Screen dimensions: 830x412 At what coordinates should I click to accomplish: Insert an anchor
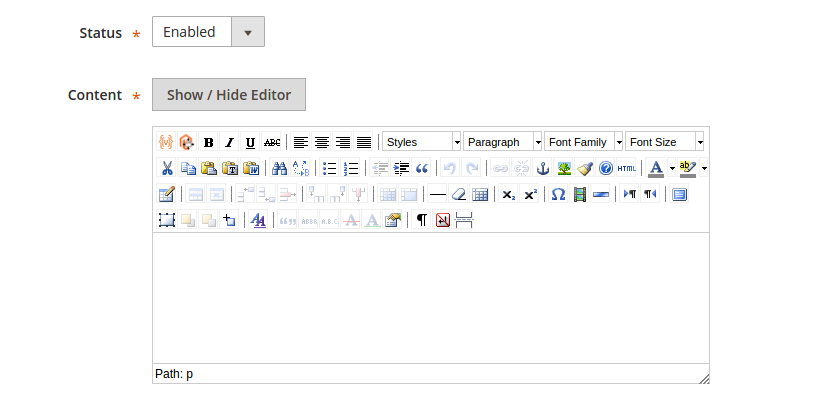tap(543, 168)
